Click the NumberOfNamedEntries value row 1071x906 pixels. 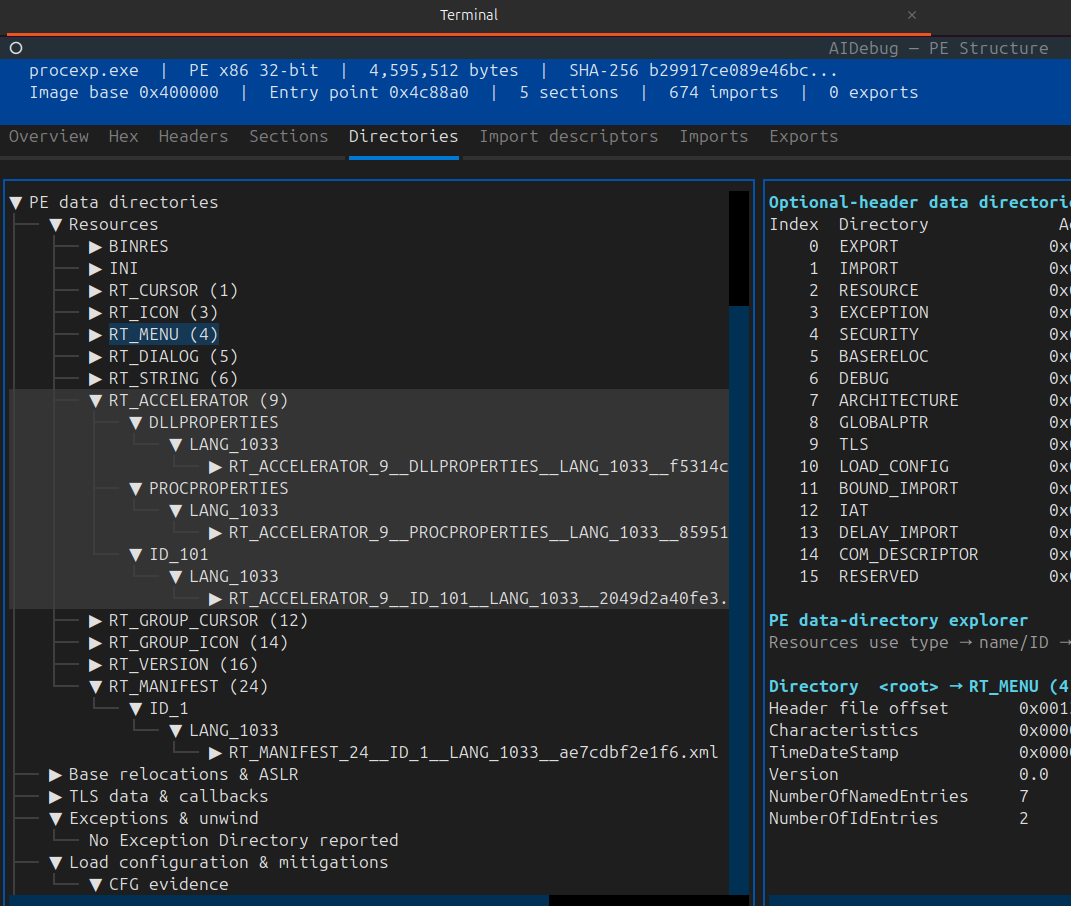(919, 797)
